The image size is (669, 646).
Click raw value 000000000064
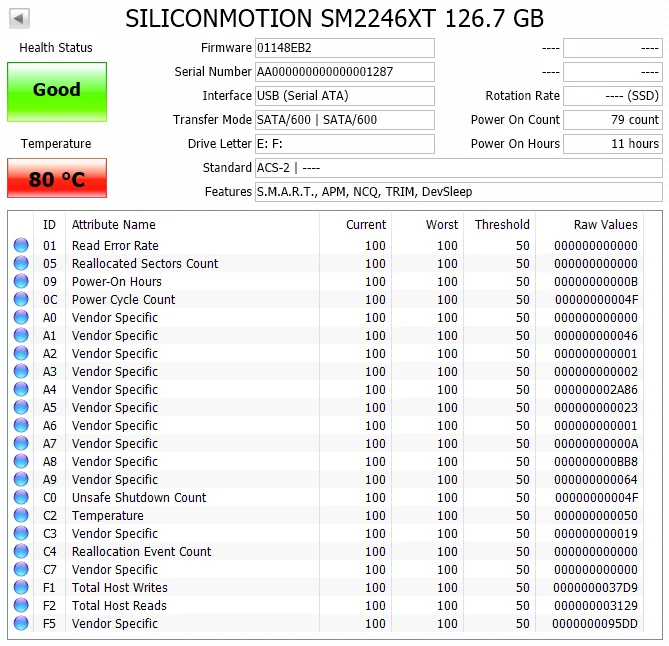tap(596, 480)
